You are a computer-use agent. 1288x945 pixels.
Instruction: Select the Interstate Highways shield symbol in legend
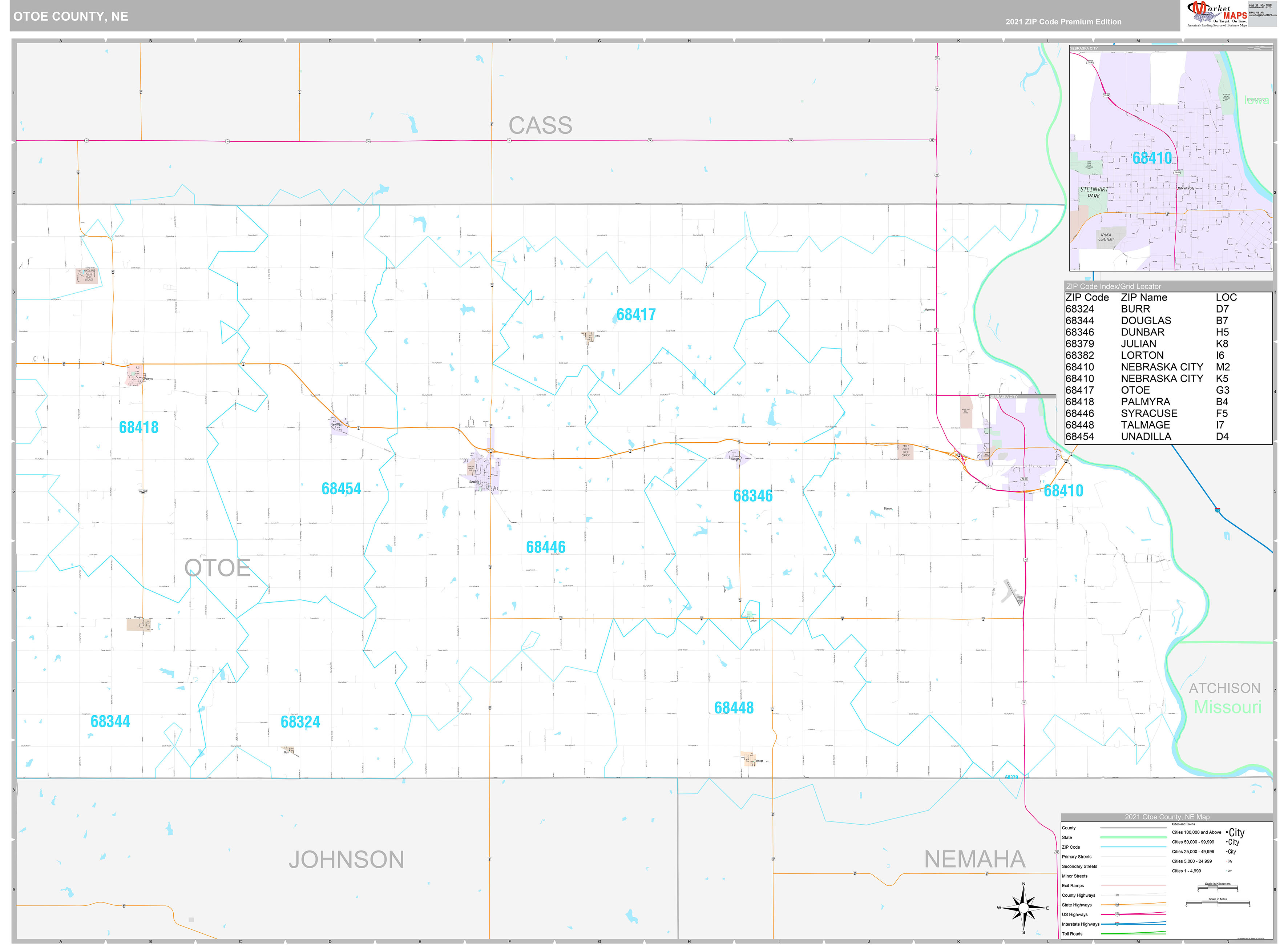(x=1118, y=924)
